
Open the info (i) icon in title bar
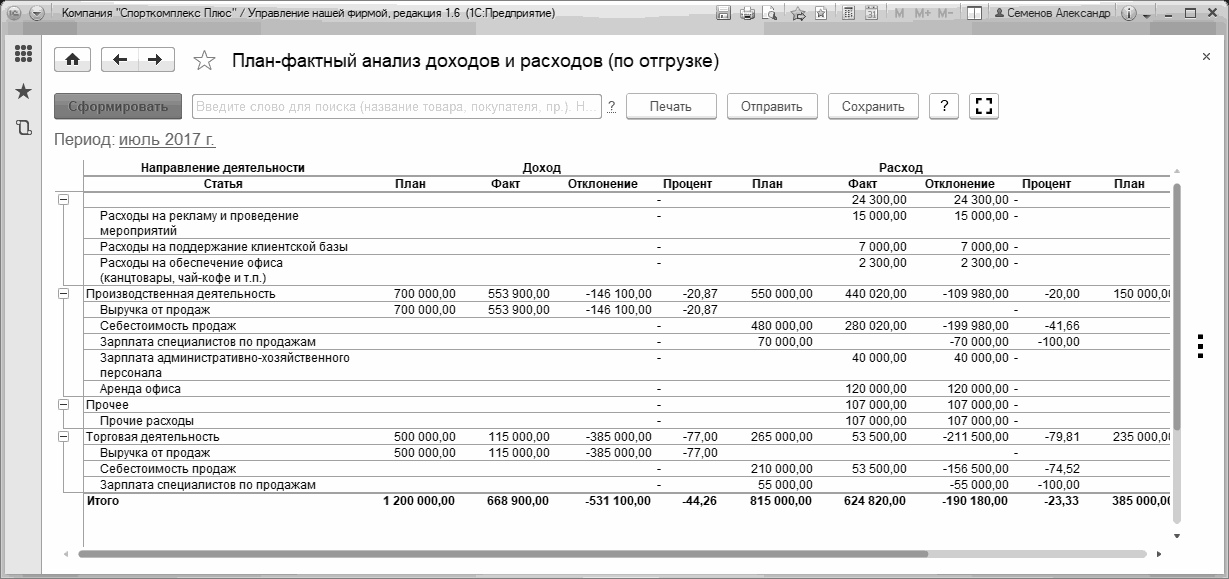click(x=1130, y=14)
